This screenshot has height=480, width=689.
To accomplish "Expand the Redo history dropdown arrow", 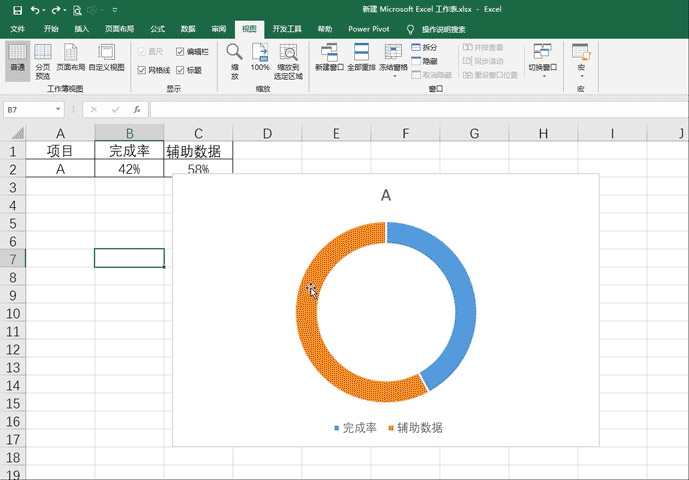I will (65, 10).
